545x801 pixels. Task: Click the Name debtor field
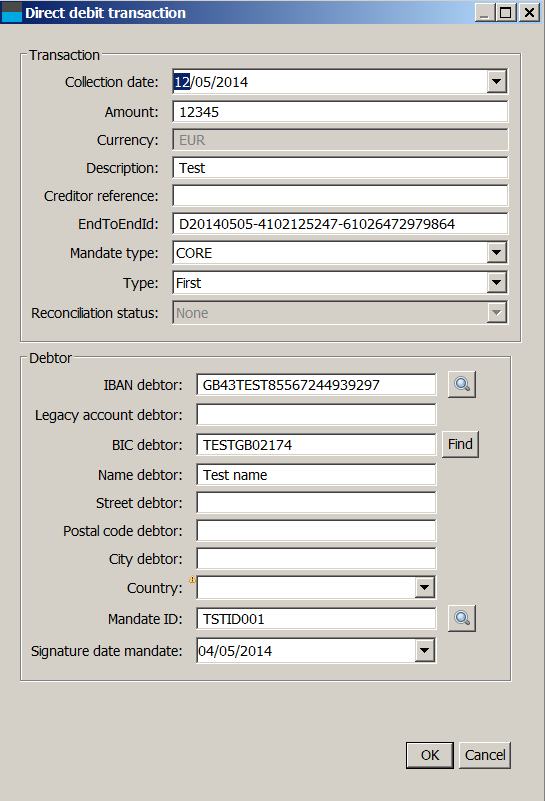point(316,475)
